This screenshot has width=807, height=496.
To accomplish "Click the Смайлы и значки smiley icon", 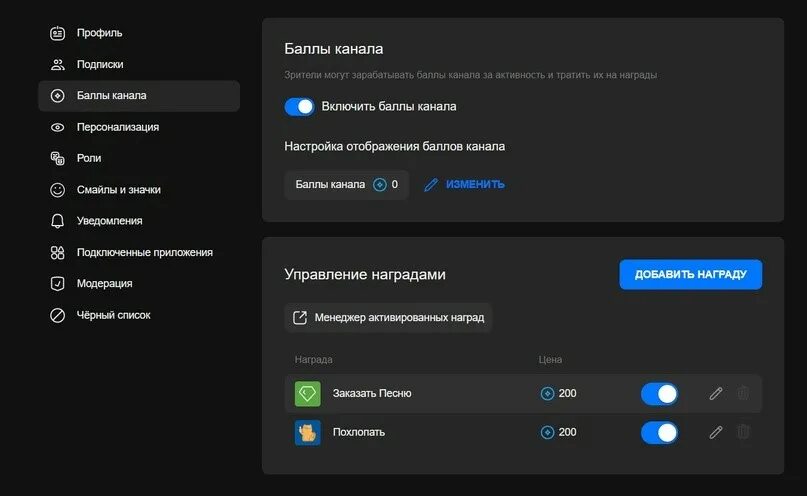I will coord(57,190).
